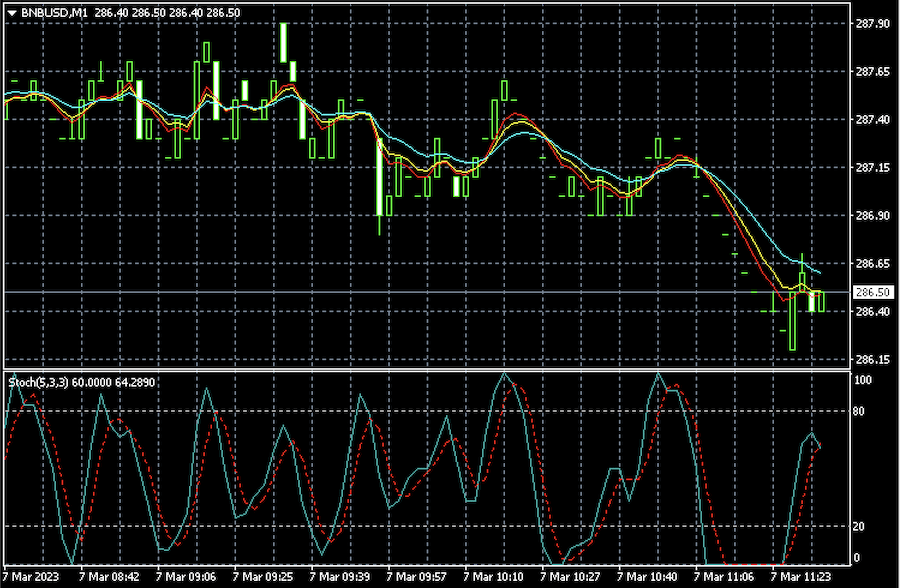The image size is (900, 588).
Task: Select the 286.15 price scale label
Action: (872, 359)
